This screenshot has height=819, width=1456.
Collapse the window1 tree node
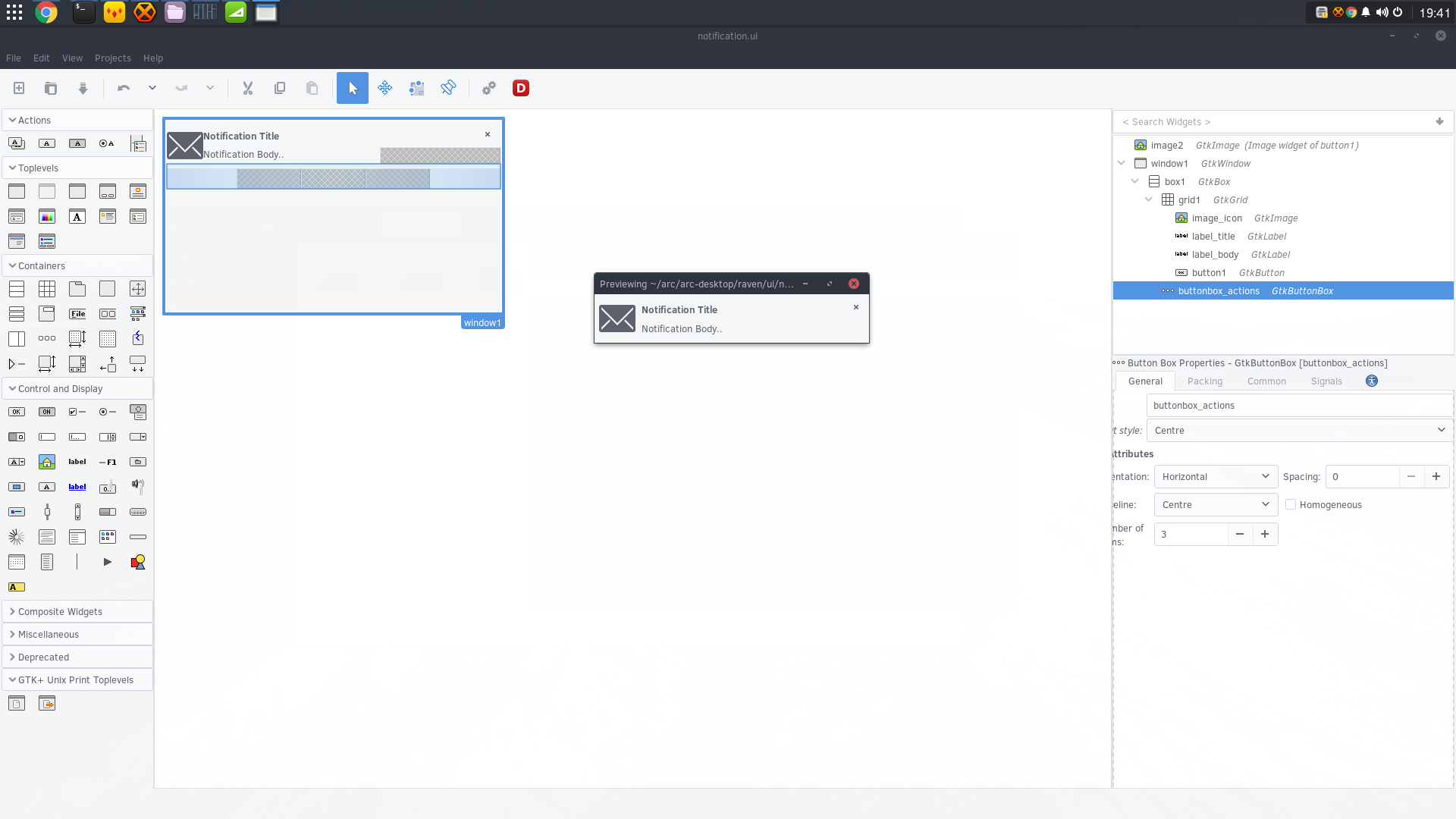click(x=1122, y=164)
